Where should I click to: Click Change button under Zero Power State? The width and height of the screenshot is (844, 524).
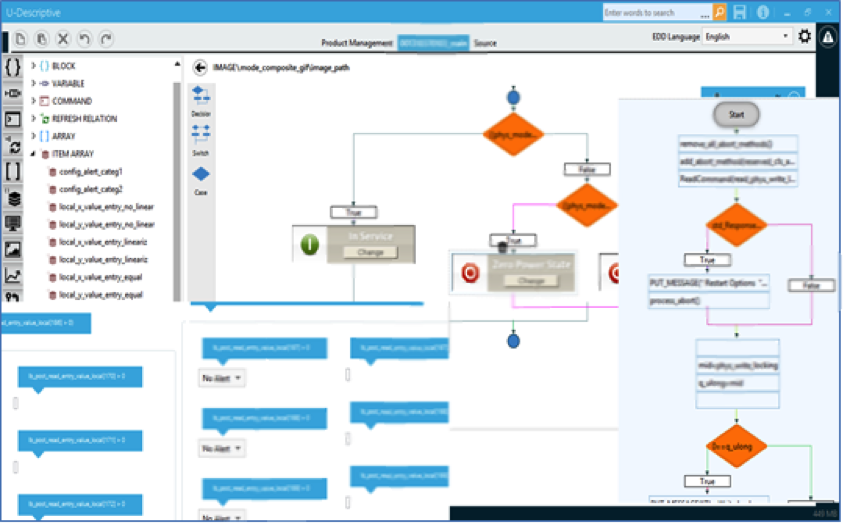(x=531, y=281)
